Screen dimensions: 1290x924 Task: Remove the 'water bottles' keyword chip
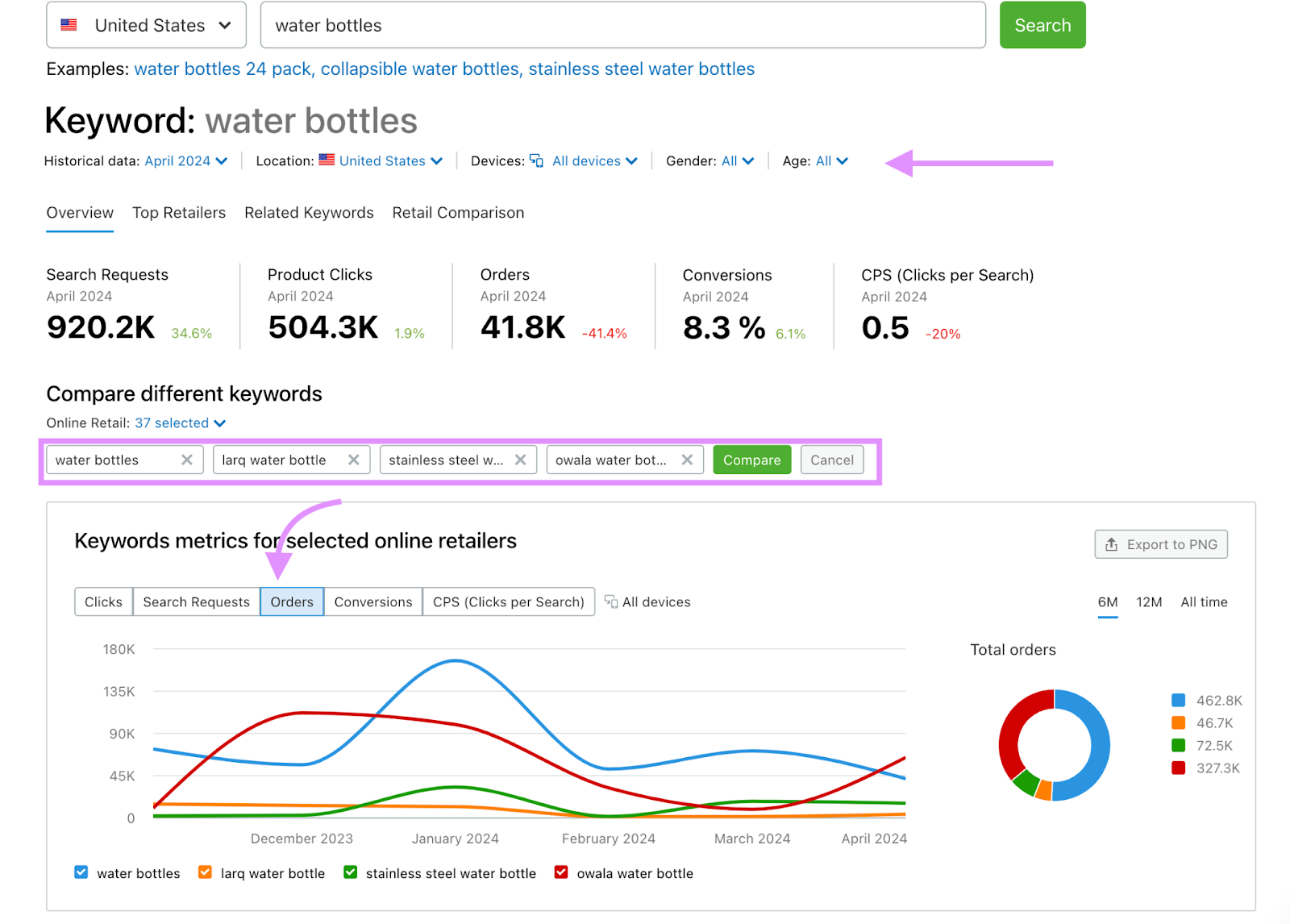[186, 460]
